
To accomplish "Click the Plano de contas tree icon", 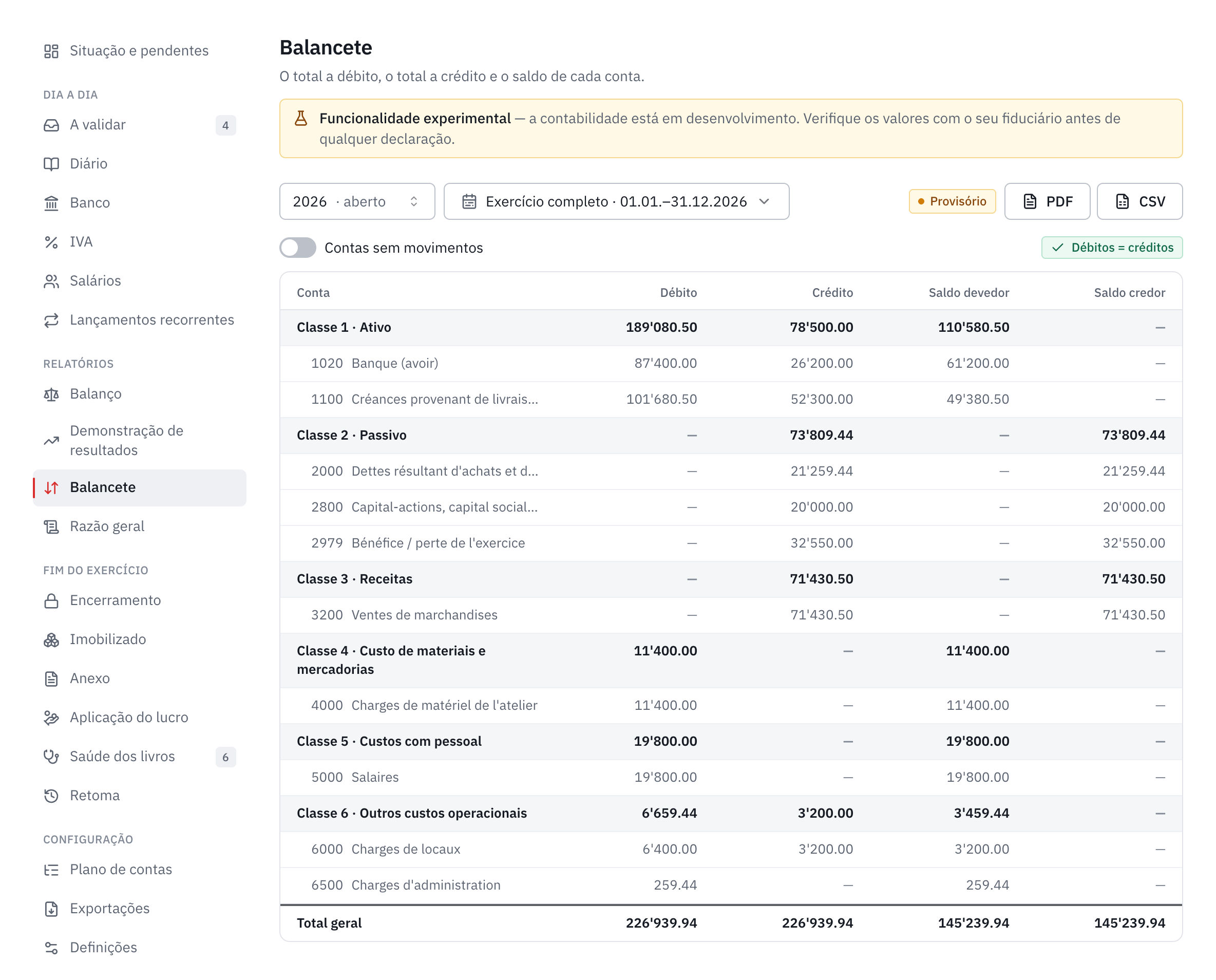I will 51,870.
